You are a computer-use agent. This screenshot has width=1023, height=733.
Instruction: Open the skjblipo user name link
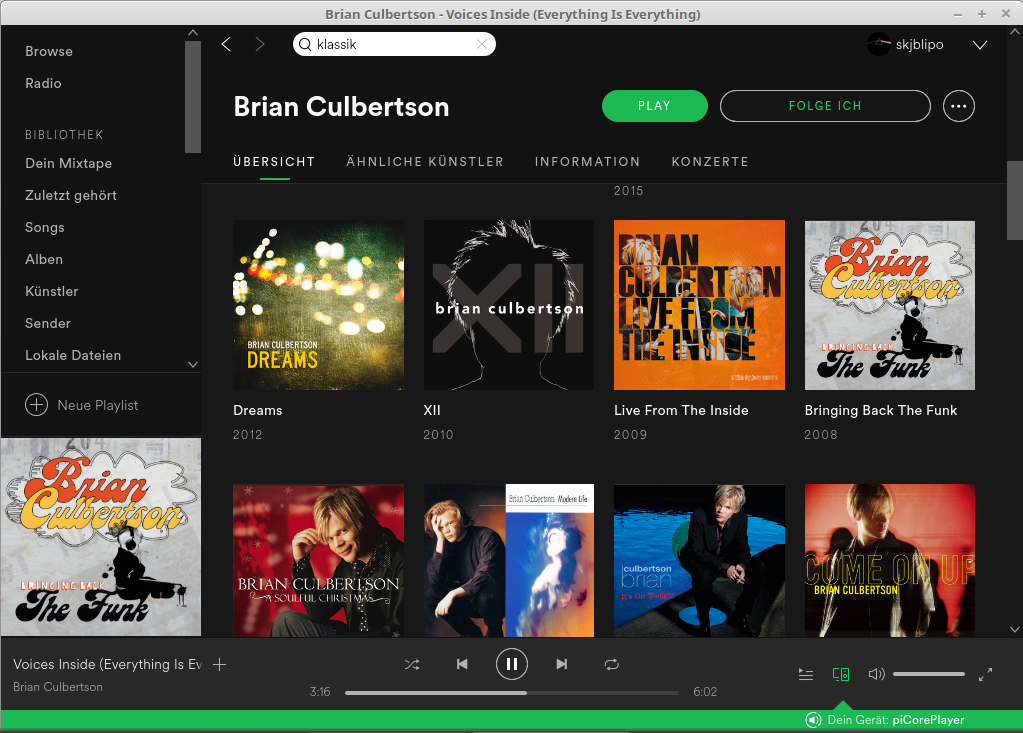919,44
